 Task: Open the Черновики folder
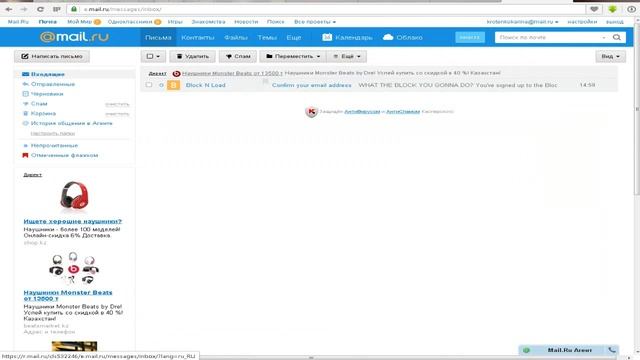click(x=47, y=94)
